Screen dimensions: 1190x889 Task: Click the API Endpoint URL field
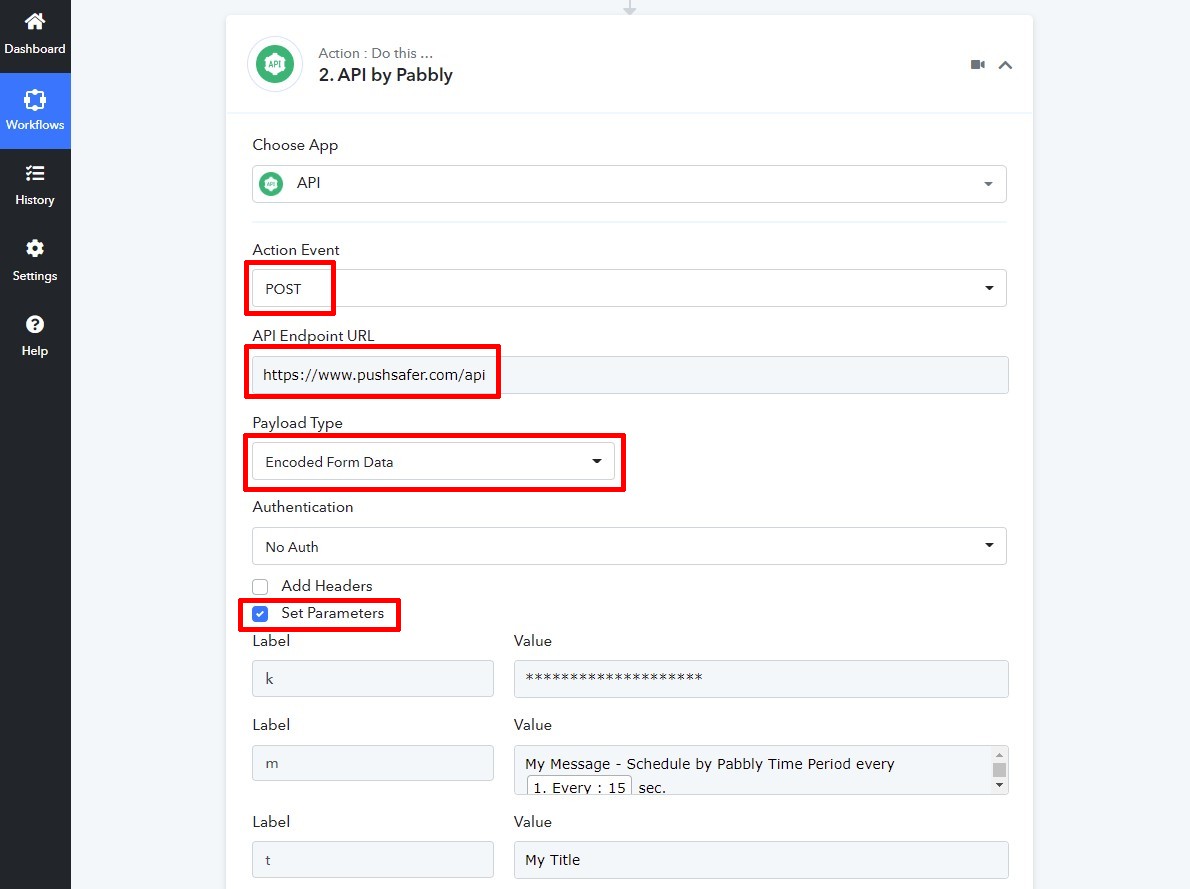[630, 375]
